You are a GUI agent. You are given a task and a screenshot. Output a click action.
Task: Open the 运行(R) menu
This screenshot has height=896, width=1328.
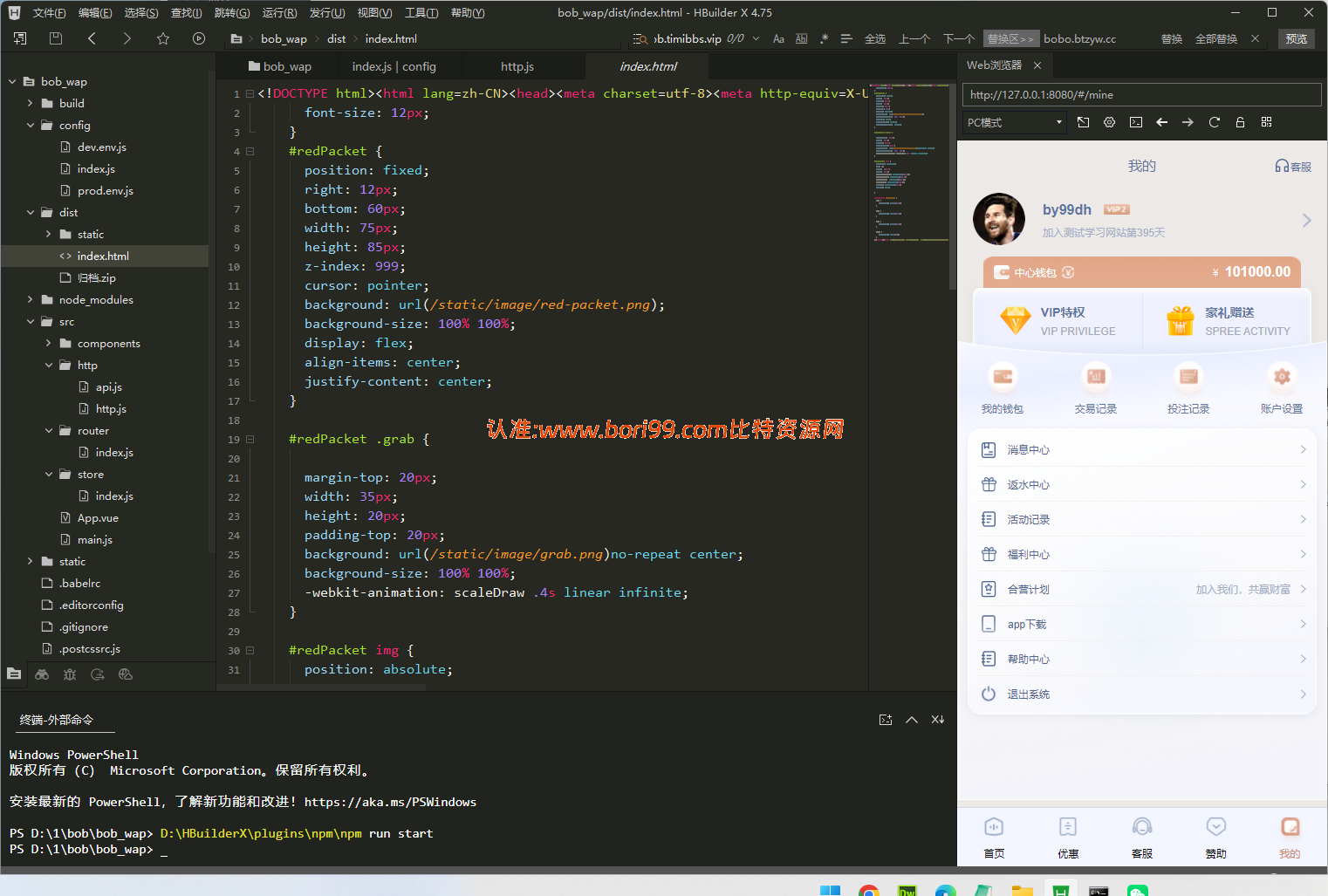click(279, 12)
